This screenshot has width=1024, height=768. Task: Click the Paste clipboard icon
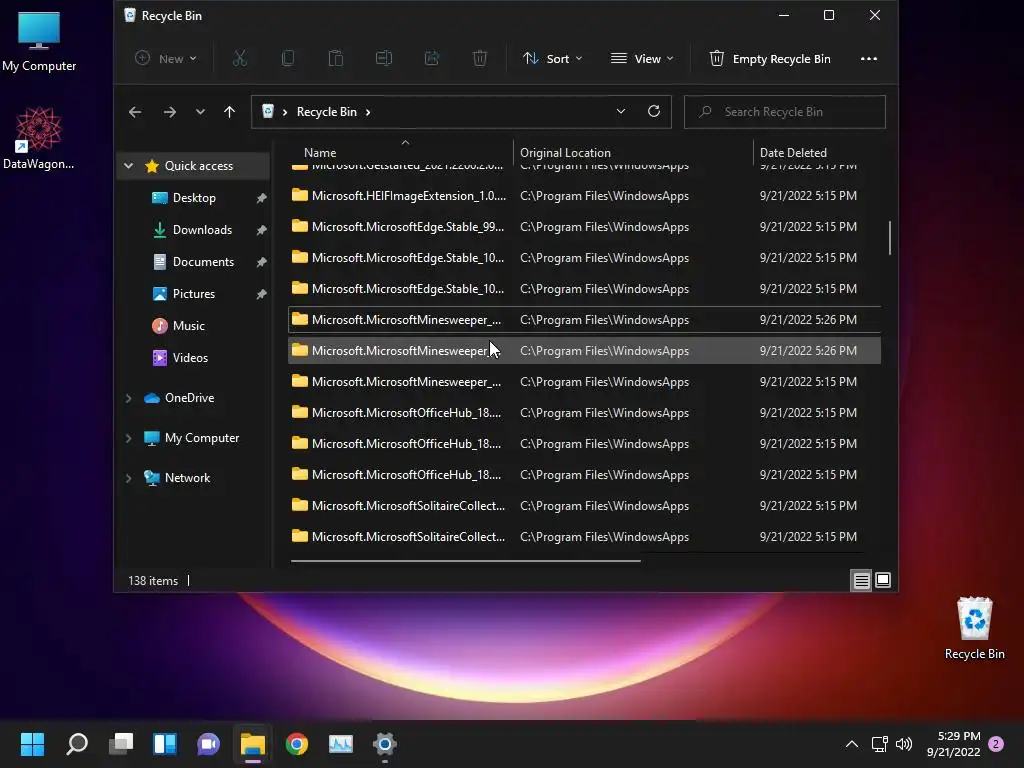click(x=336, y=59)
